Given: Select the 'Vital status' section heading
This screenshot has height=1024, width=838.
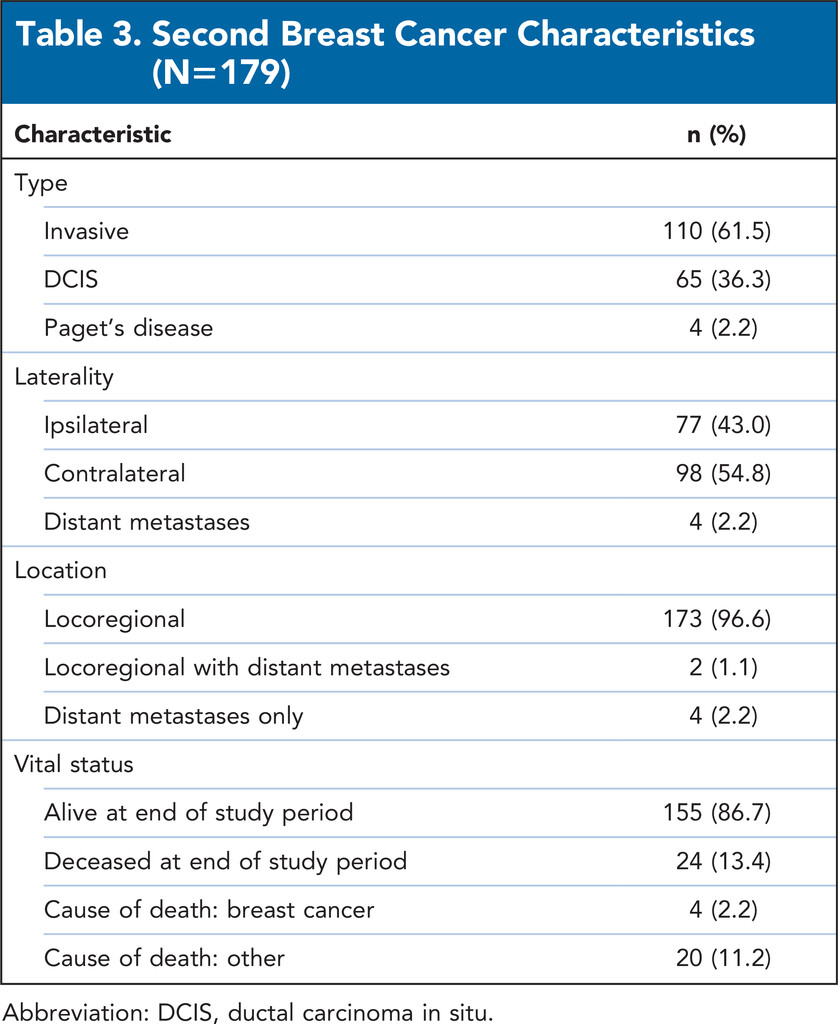Looking at the screenshot, I should [74, 765].
